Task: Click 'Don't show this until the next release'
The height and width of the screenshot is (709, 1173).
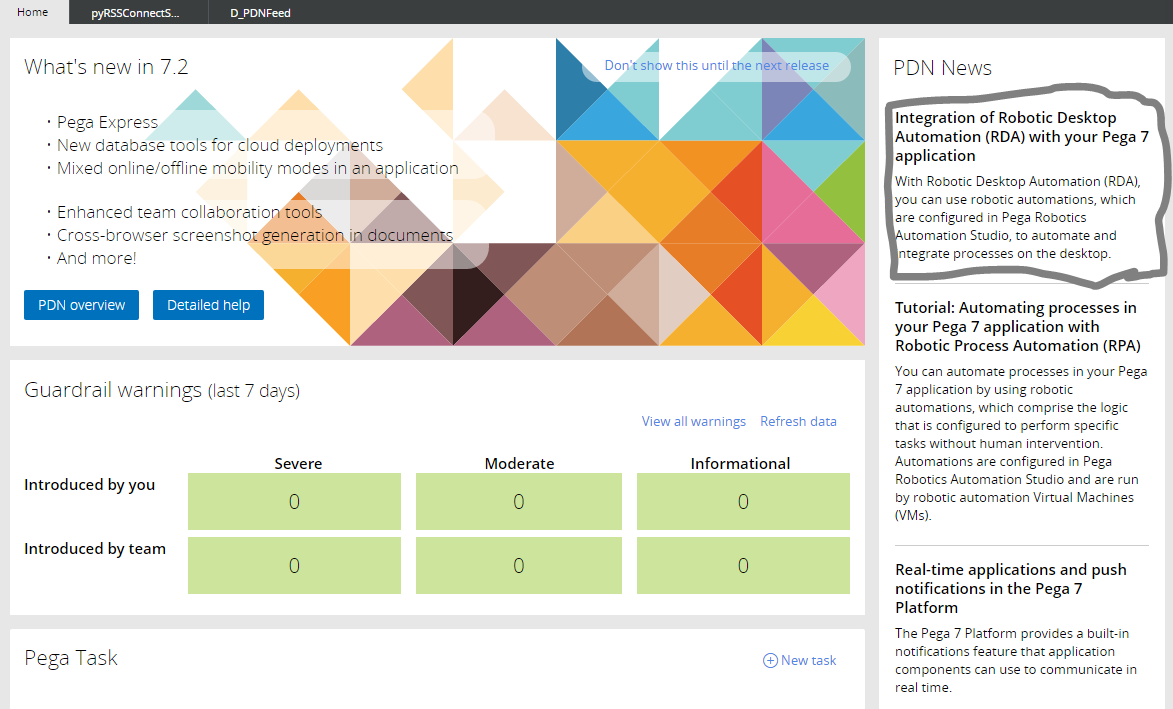Action: coord(716,66)
